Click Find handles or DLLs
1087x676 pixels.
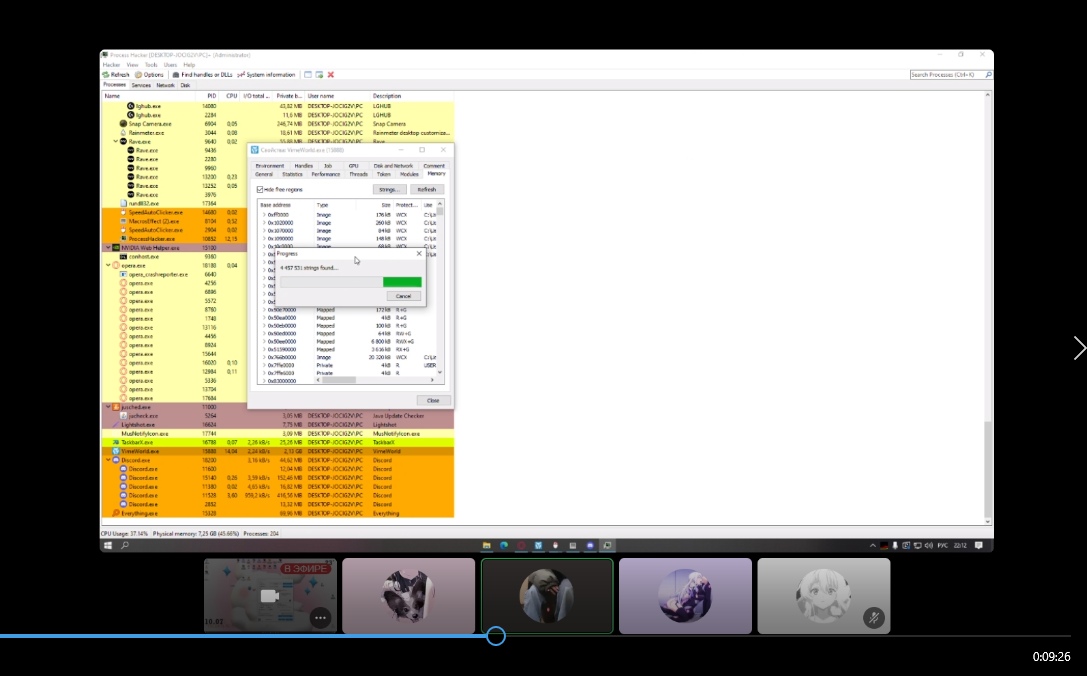click(202, 75)
